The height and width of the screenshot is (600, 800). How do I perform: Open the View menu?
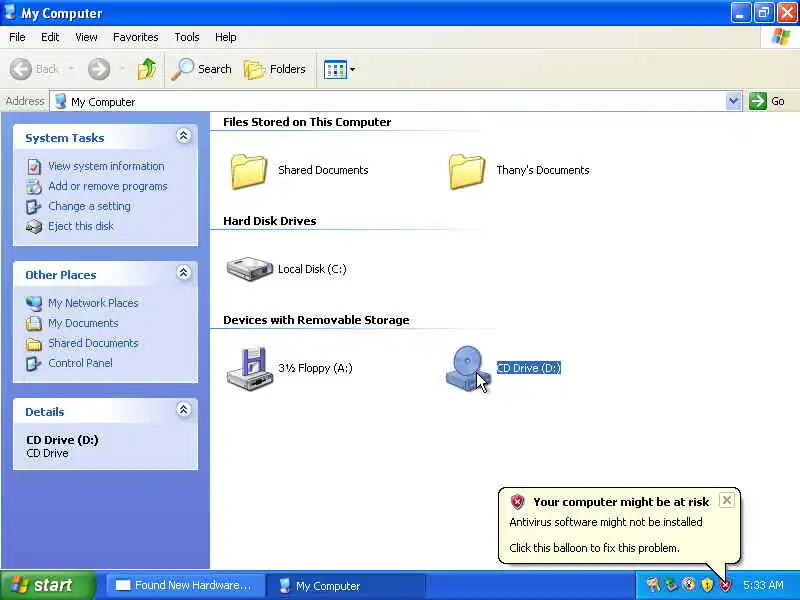pyautogui.click(x=86, y=37)
